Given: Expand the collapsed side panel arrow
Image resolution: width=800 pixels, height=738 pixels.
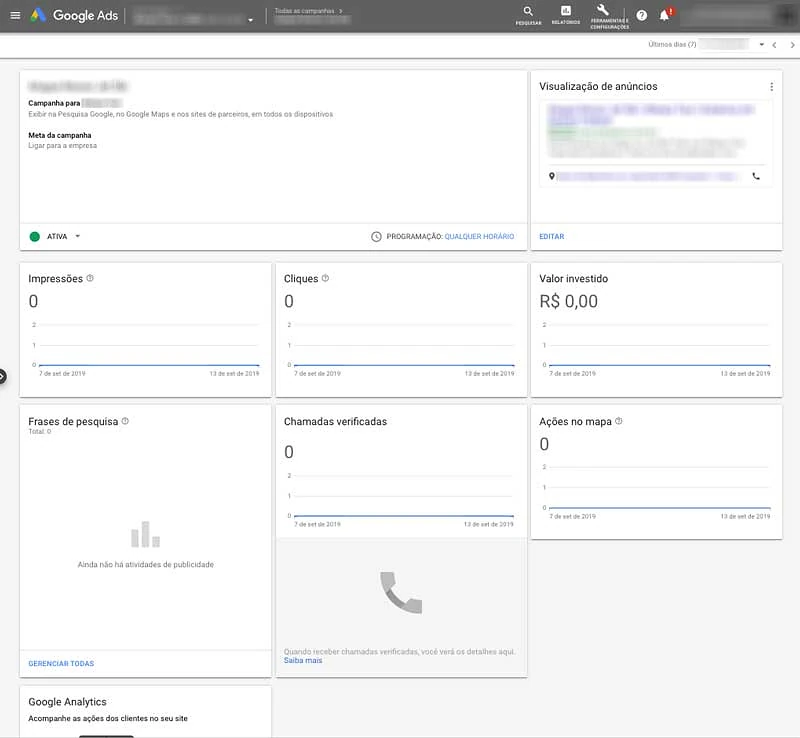Looking at the screenshot, I should (x=2, y=377).
